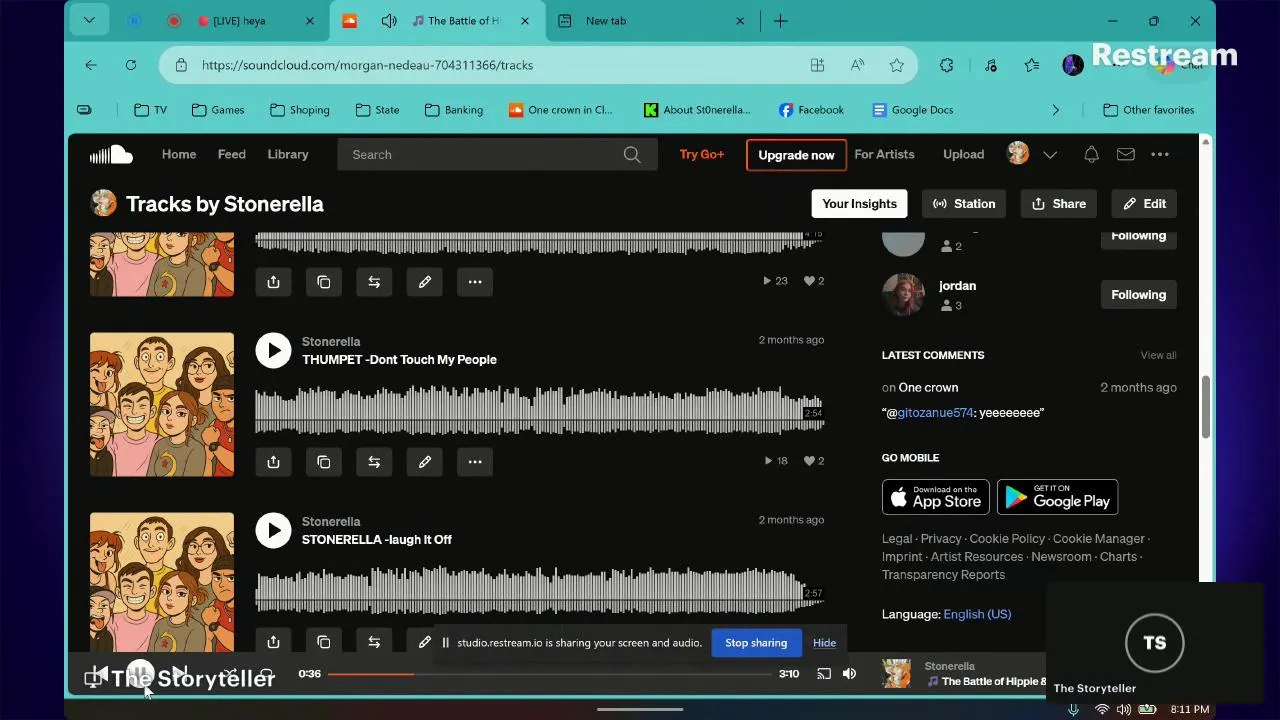Share the THUMPET track
Image resolution: width=1280 pixels, height=720 pixels.
click(x=273, y=462)
